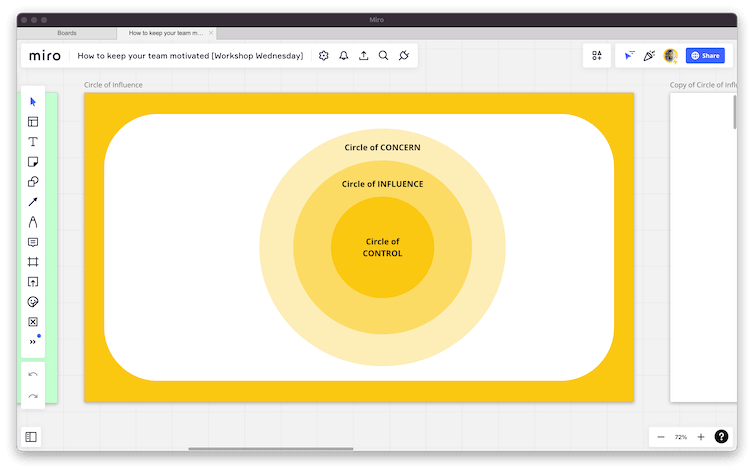The width and height of the screenshot is (754, 472).
Task: Toggle the frames panel at bottom left
Action: click(32, 437)
